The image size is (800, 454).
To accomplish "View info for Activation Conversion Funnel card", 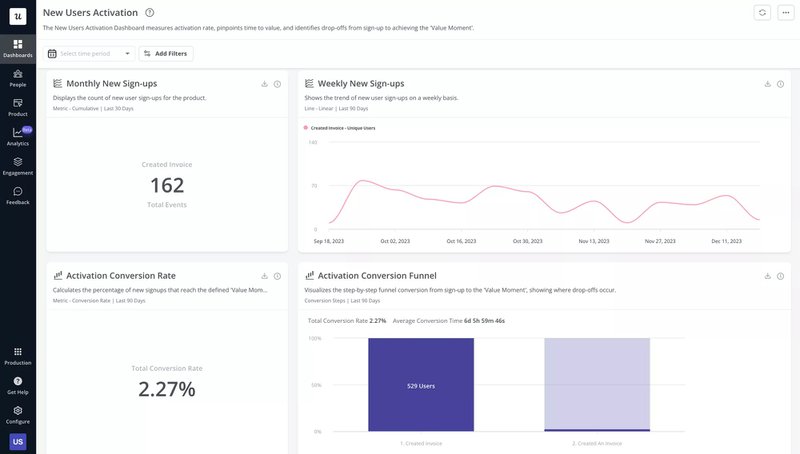I will click(x=780, y=275).
